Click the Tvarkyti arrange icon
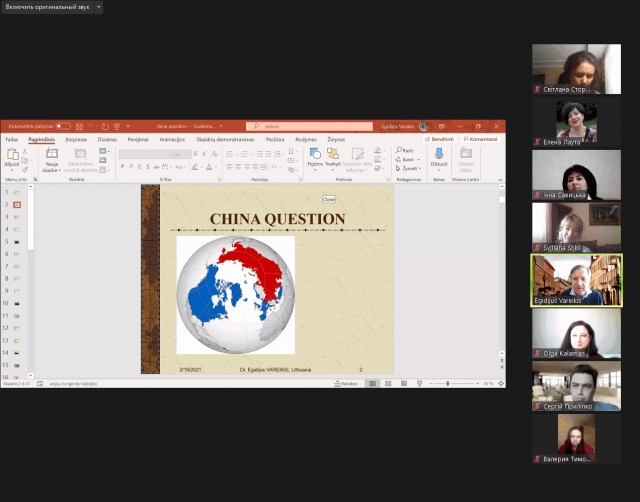Screen dimensions: 640x502 click(x=333, y=155)
